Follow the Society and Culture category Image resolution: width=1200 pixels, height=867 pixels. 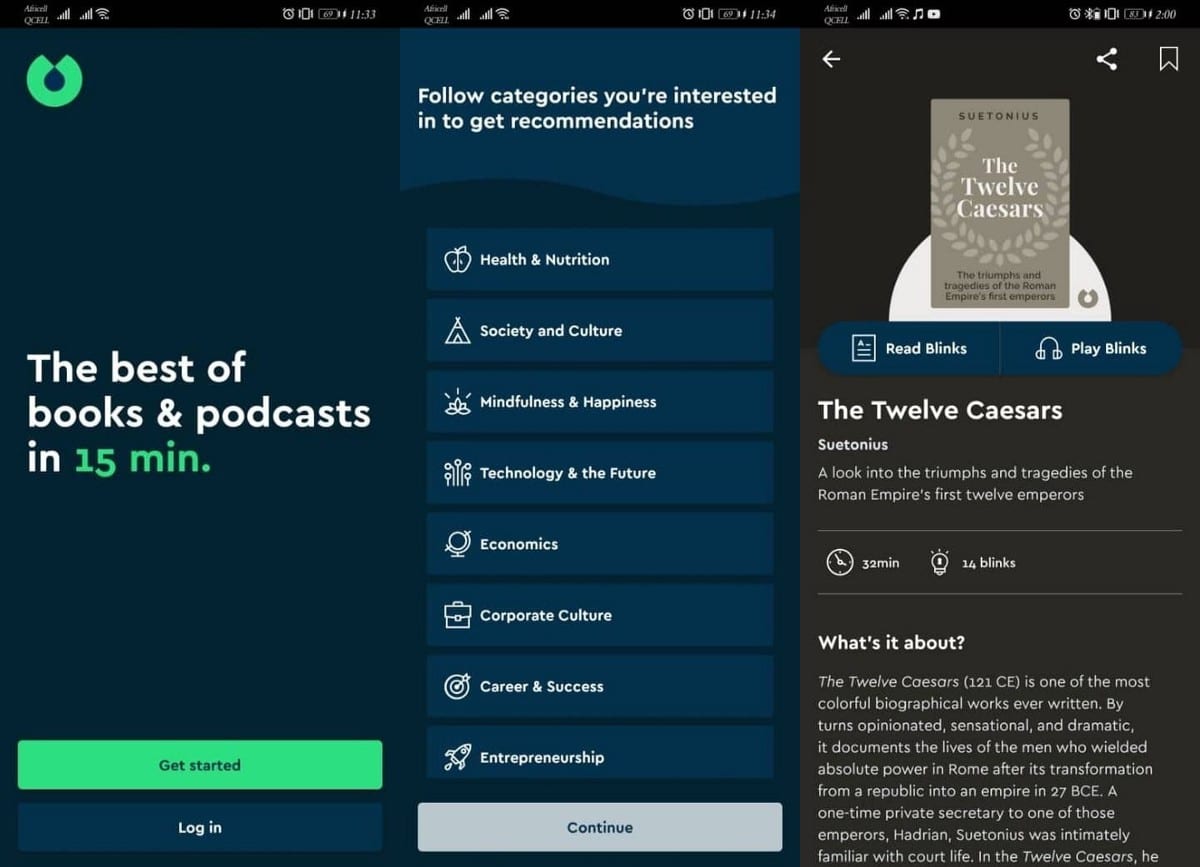pyautogui.click(x=599, y=331)
